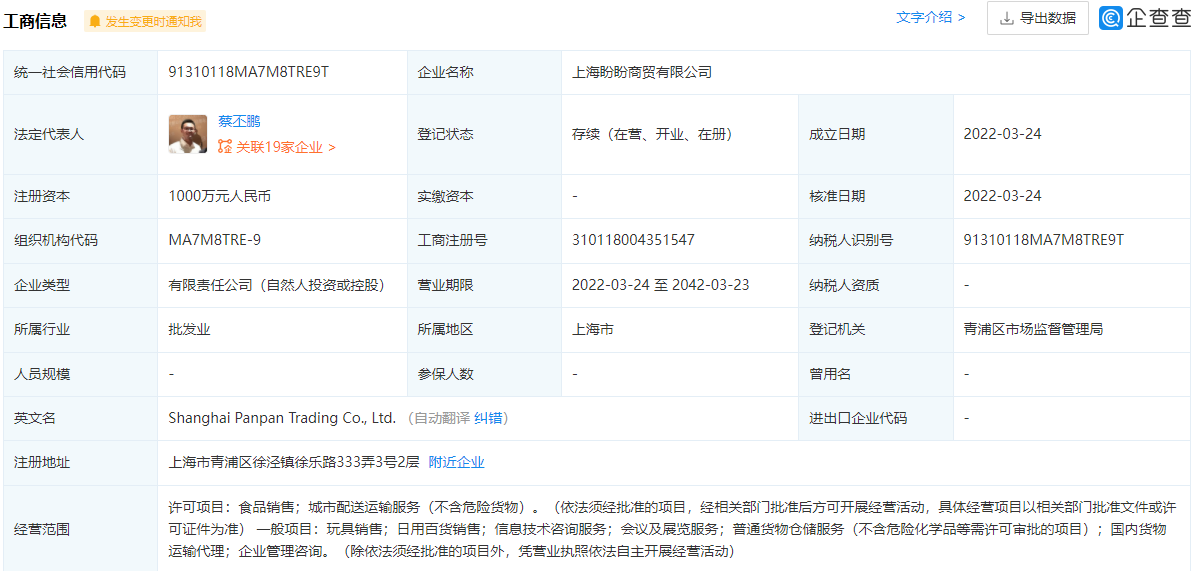This screenshot has height=571, width=1194.
Task: Select English name Shanghai Panpan Trading Co., Ltd.
Action: (x=283, y=418)
